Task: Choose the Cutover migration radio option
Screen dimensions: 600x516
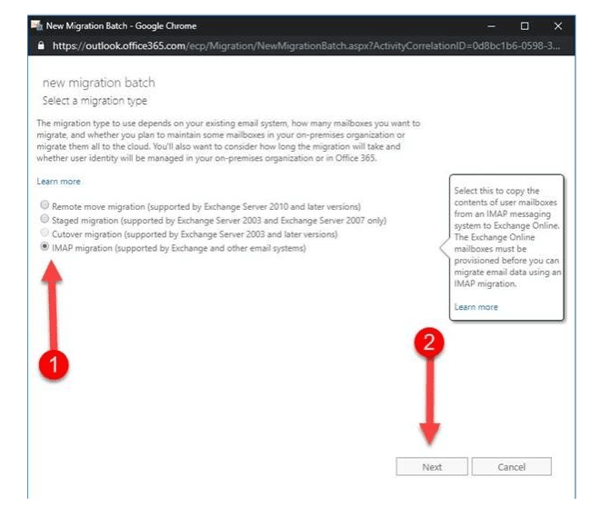Action: click(45, 233)
